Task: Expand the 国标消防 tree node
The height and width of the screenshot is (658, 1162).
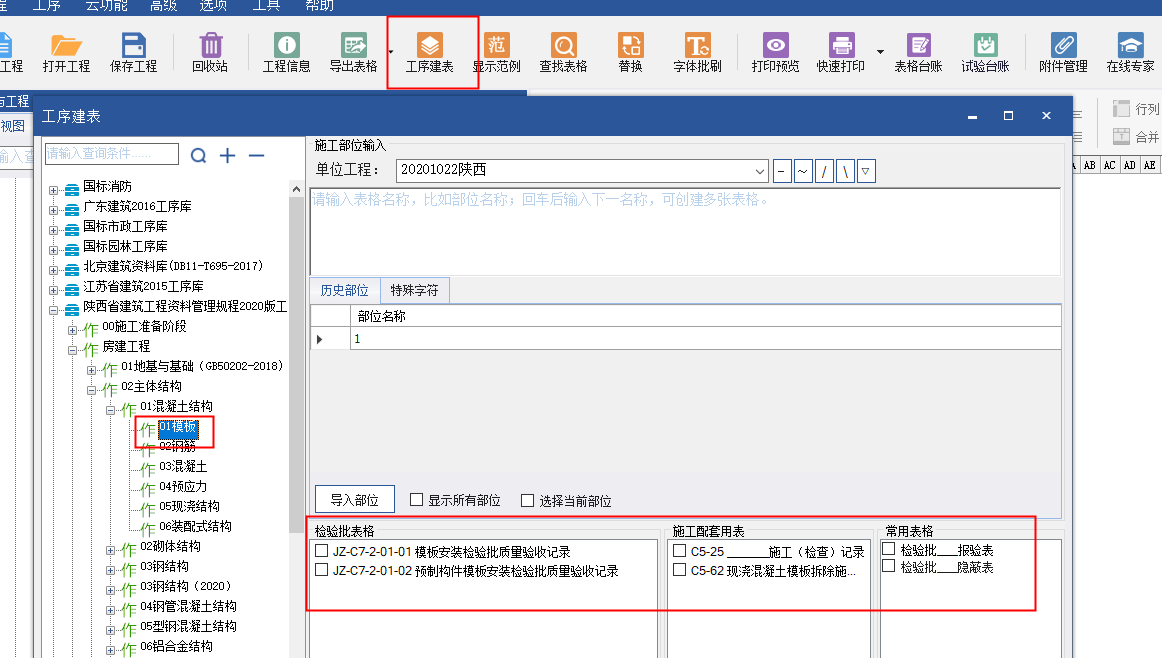Action: [53, 190]
